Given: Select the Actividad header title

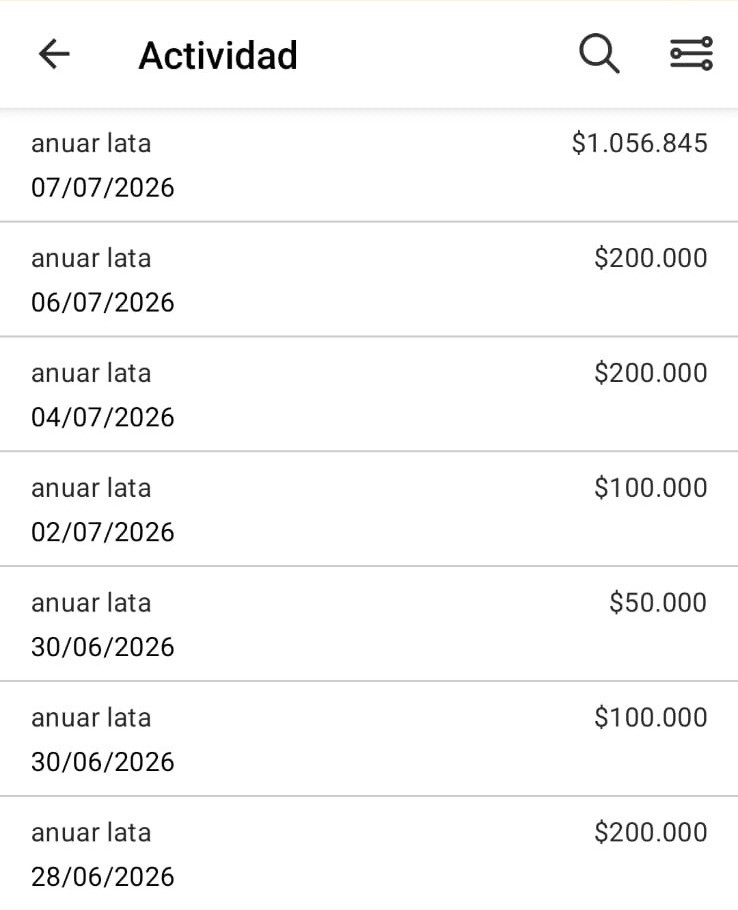Looking at the screenshot, I should click(x=218, y=56).
